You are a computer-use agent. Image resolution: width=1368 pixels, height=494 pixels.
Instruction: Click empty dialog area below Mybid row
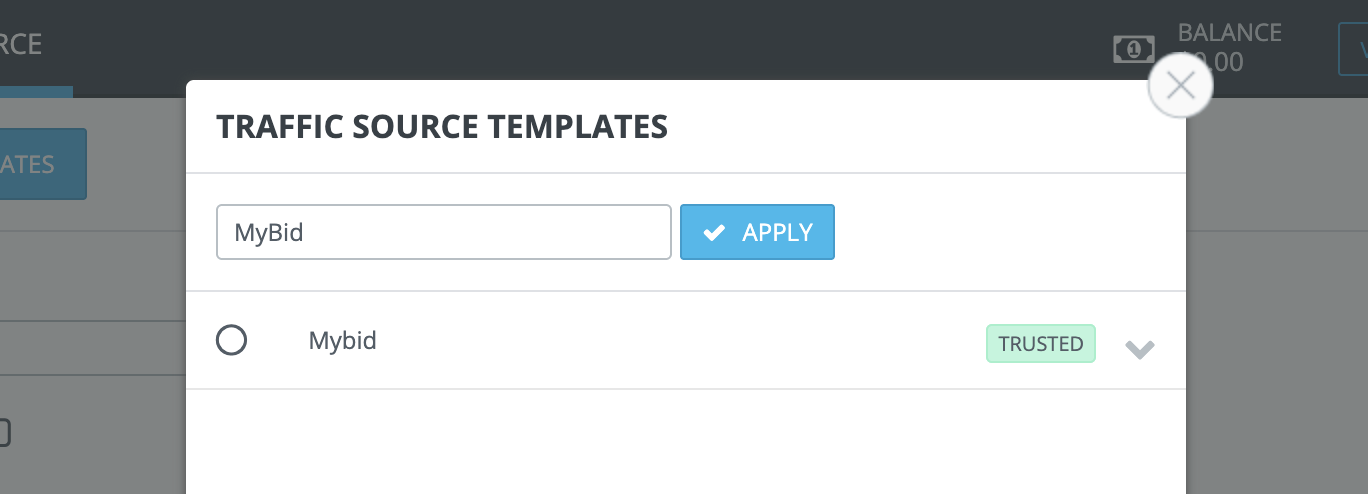pos(686,441)
